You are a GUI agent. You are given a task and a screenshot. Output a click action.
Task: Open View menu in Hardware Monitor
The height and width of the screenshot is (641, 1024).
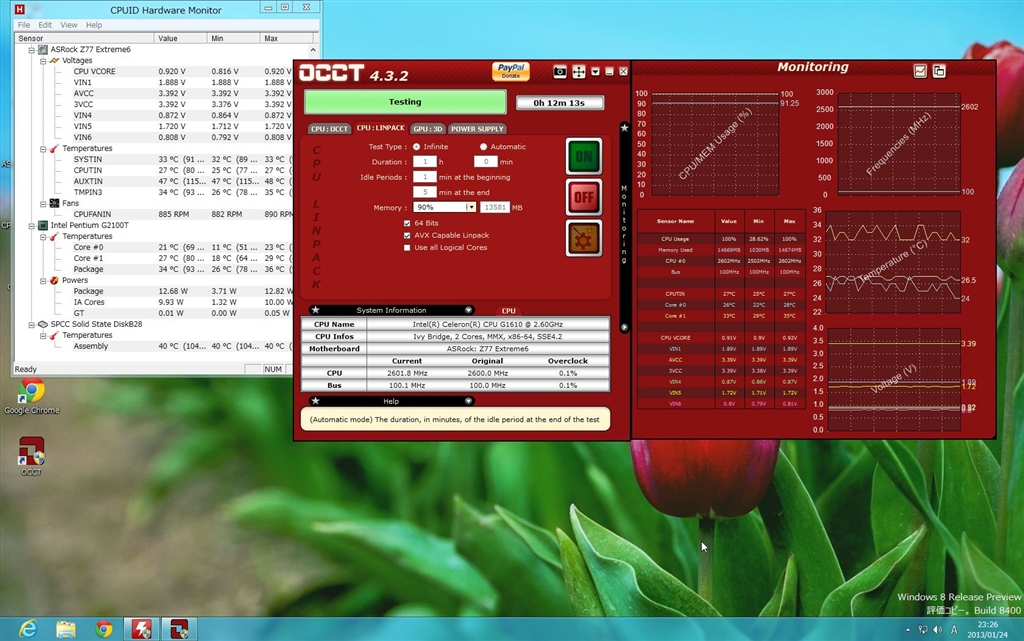(x=69, y=25)
